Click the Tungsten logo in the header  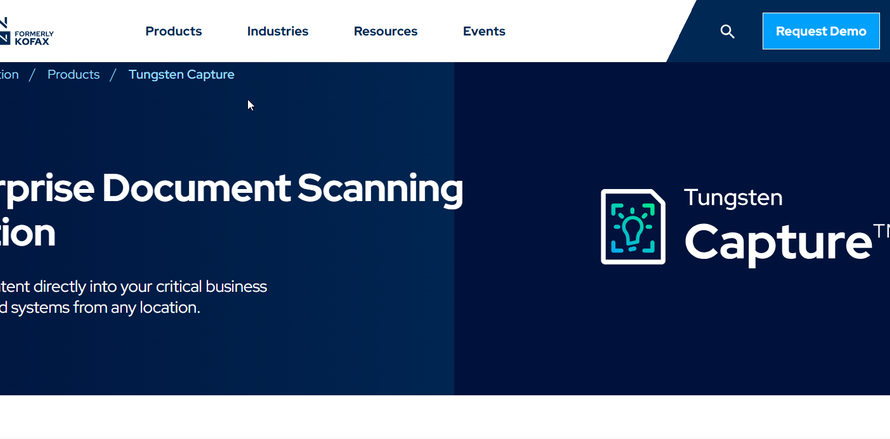pyautogui.click(x=5, y=30)
